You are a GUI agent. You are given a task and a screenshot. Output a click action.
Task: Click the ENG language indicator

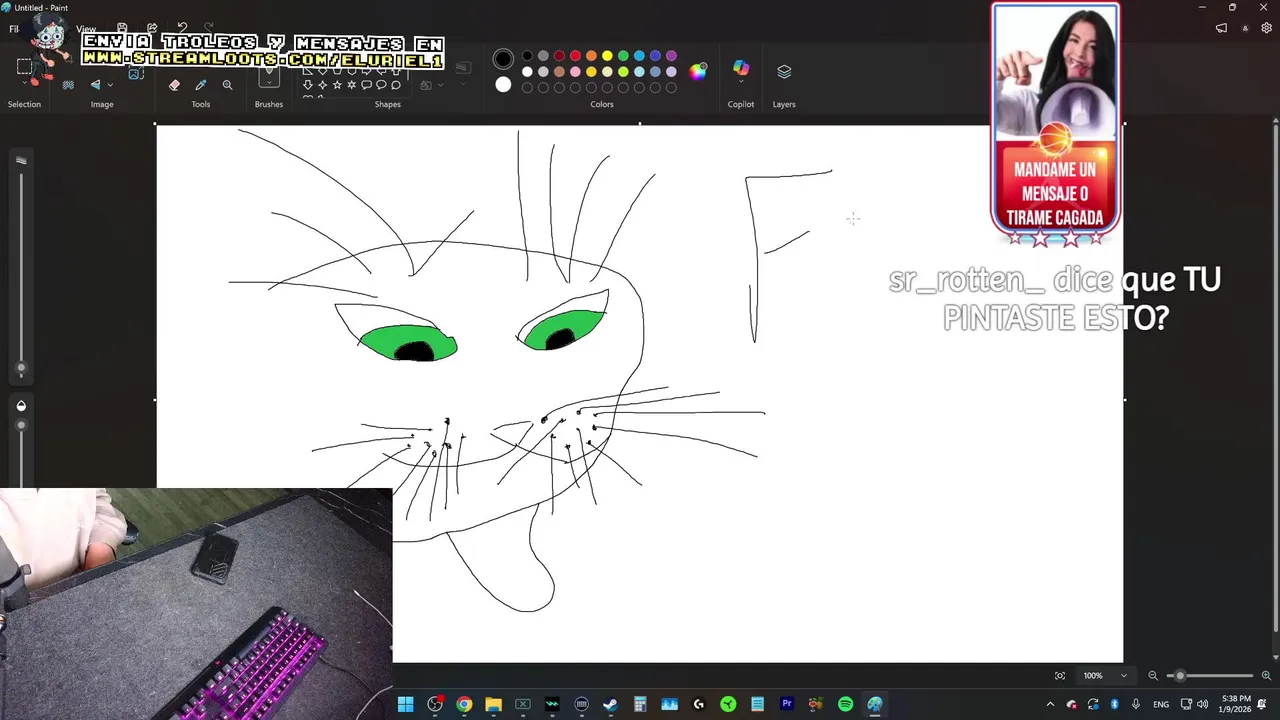click(x=1161, y=704)
